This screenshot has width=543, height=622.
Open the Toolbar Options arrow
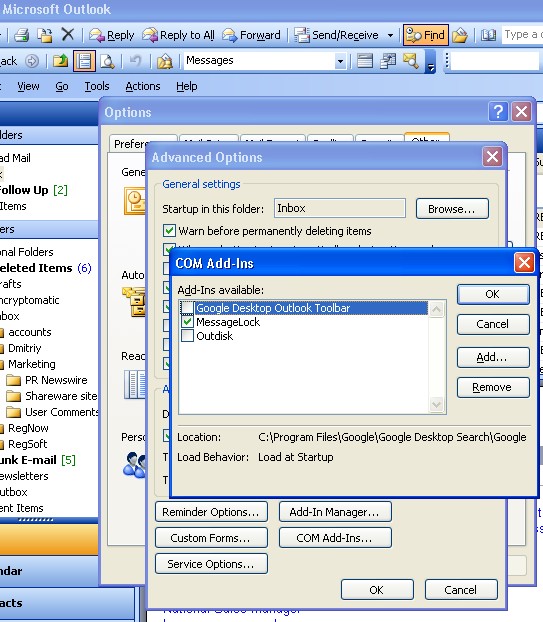click(430, 61)
